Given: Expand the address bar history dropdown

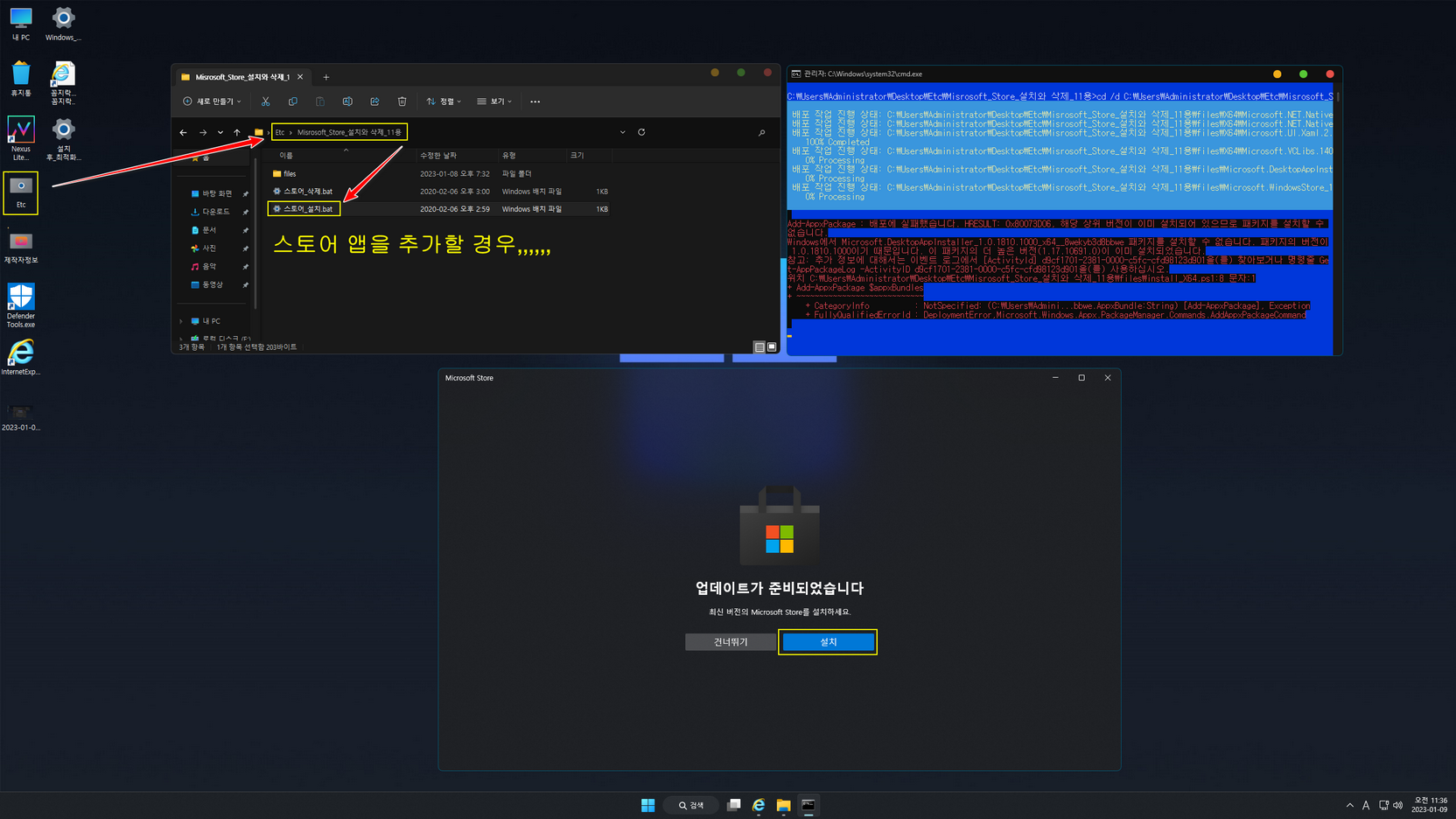Looking at the screenshot, I should click(622, 132).
